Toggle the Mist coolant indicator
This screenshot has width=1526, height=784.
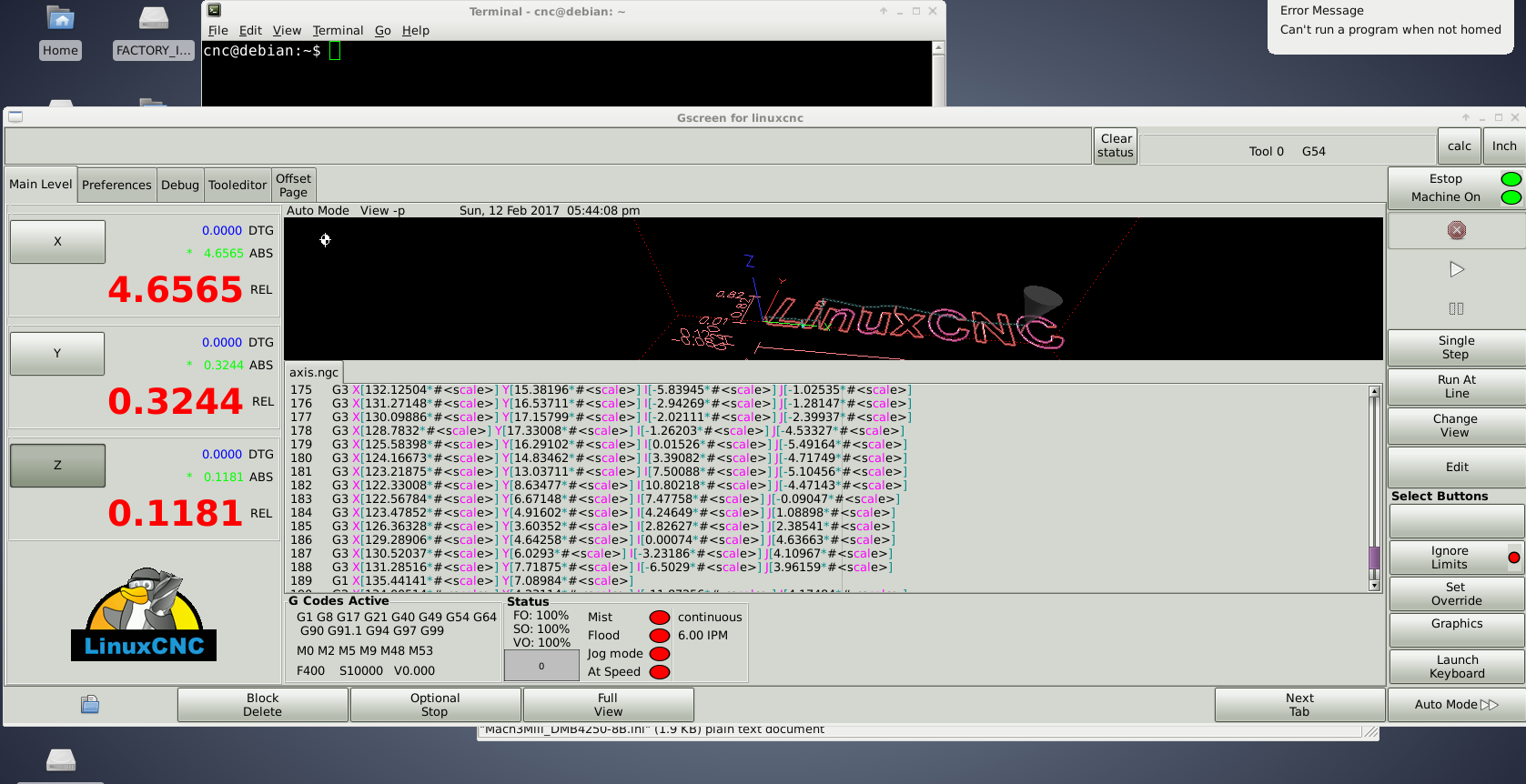(660, 618)
